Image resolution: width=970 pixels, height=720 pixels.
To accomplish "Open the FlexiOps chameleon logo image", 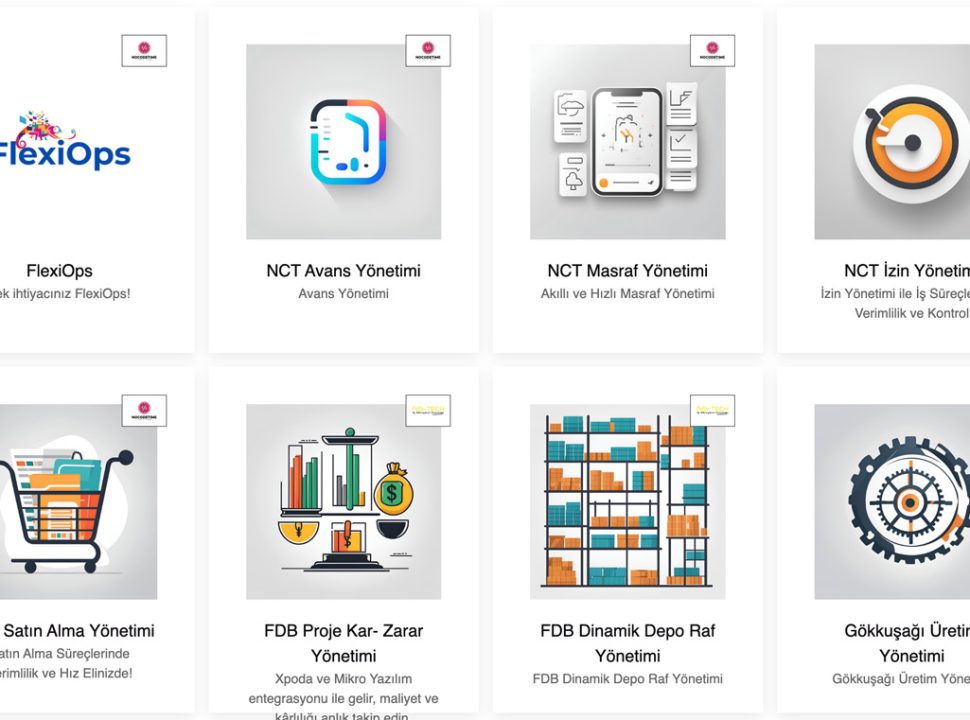I will pos(65,141).
